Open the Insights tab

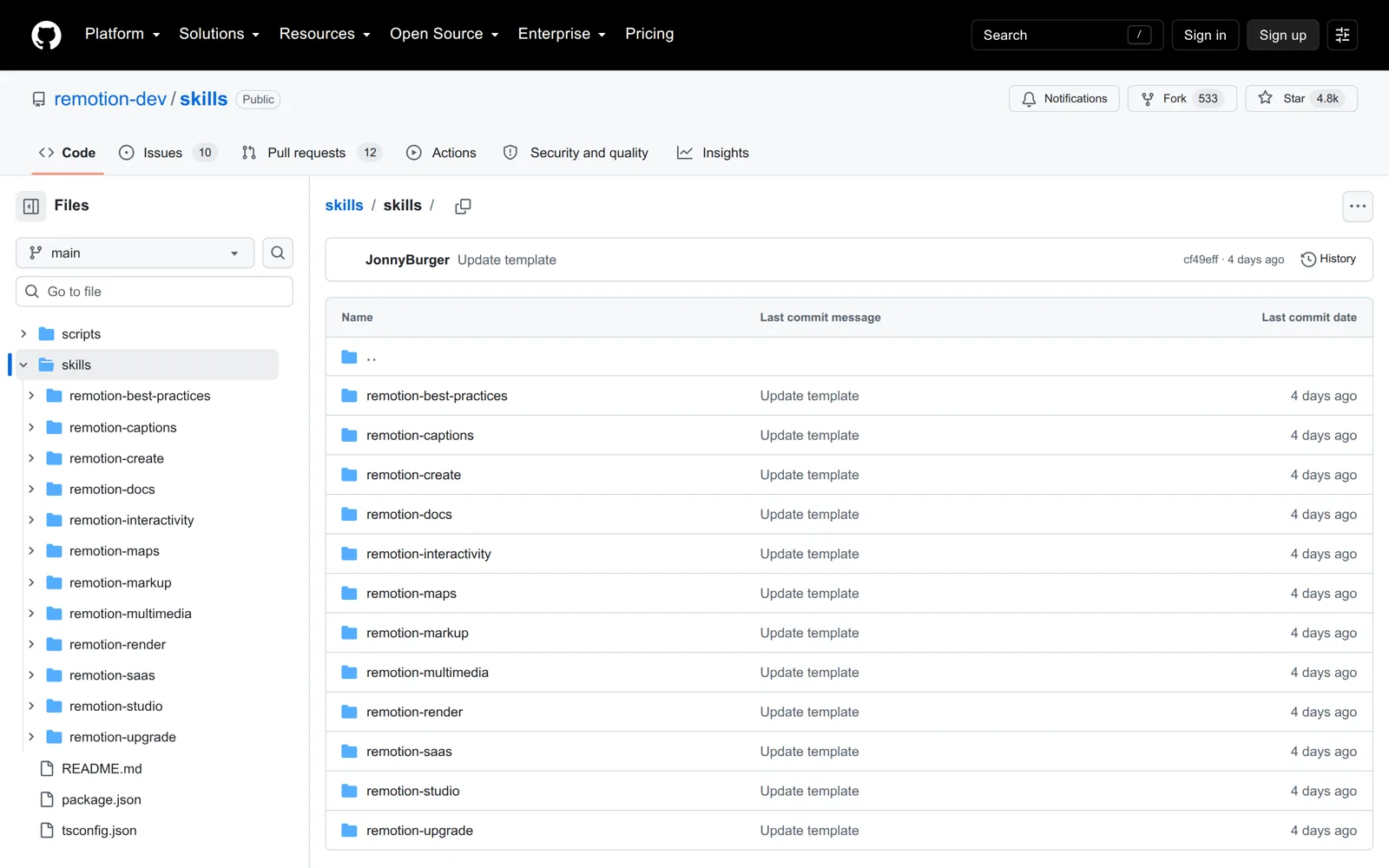coord(713,153)
